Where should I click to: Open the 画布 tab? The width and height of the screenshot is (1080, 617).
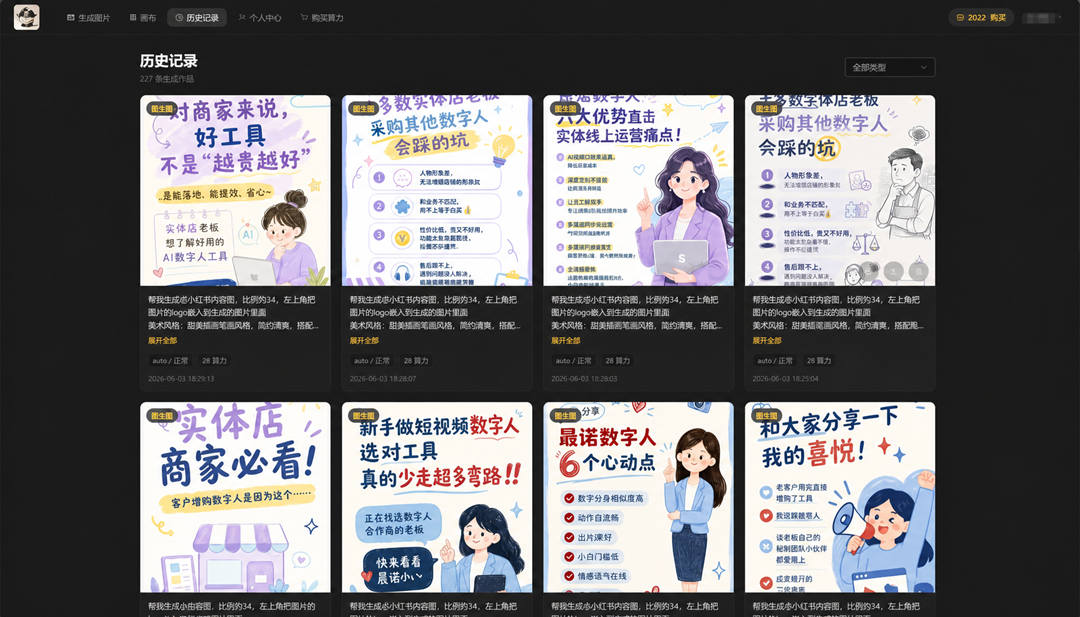[x=143, y=18]
